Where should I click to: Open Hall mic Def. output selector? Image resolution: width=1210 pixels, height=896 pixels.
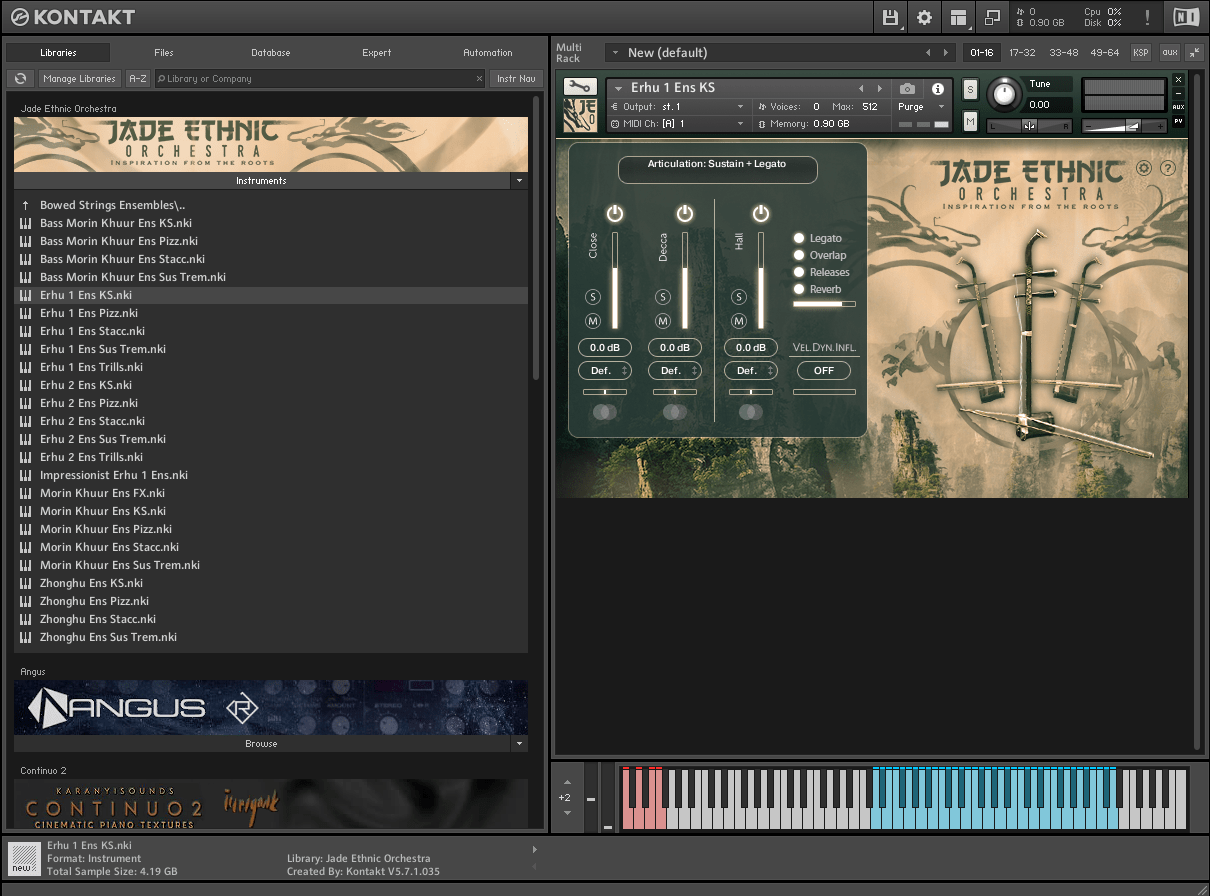click(750, 370)
